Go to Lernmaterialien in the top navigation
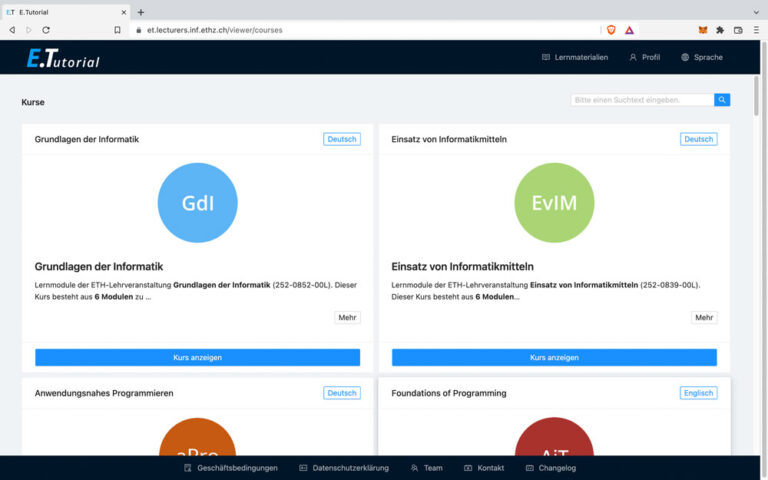Screen dimensions: 768x480 (x=574, y=57)
